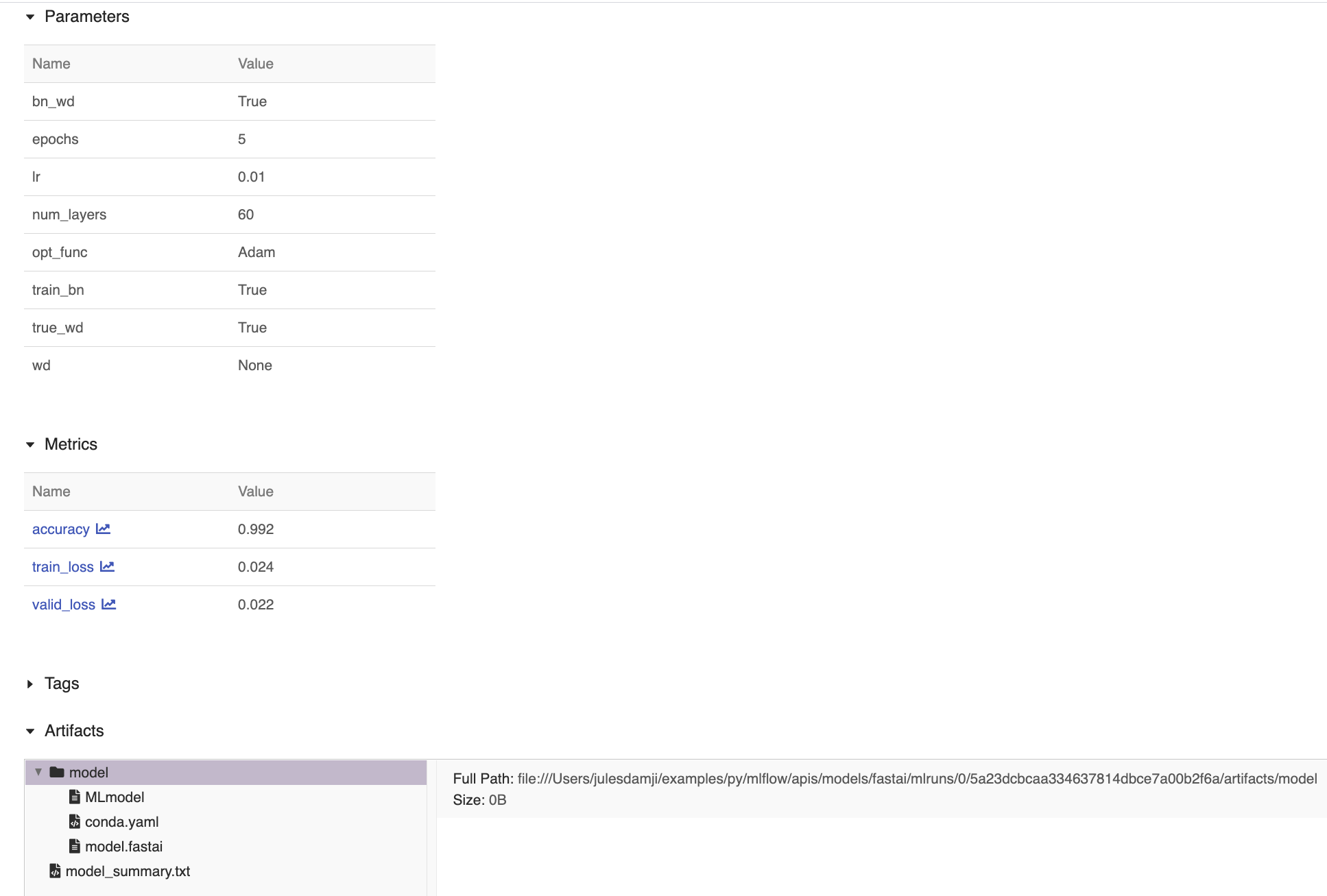Open the valid_loss metric link
The image size is (1327, 896).
63,605
